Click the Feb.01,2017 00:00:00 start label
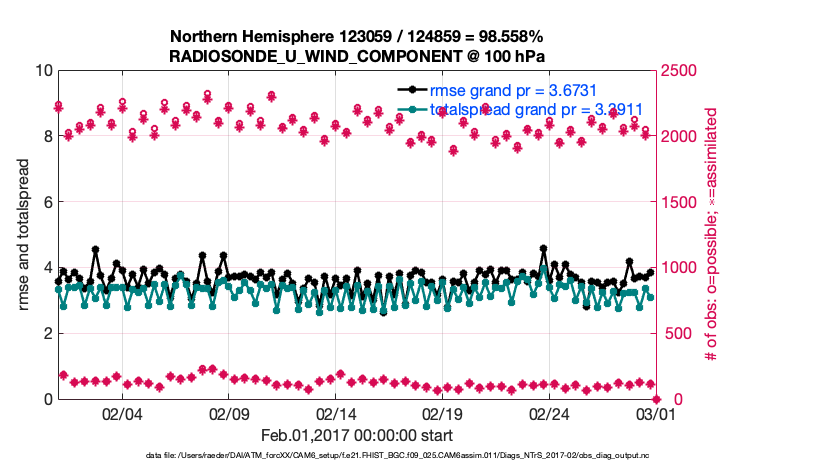This screenshot has width=830, height=470. (x=357, y=435)
